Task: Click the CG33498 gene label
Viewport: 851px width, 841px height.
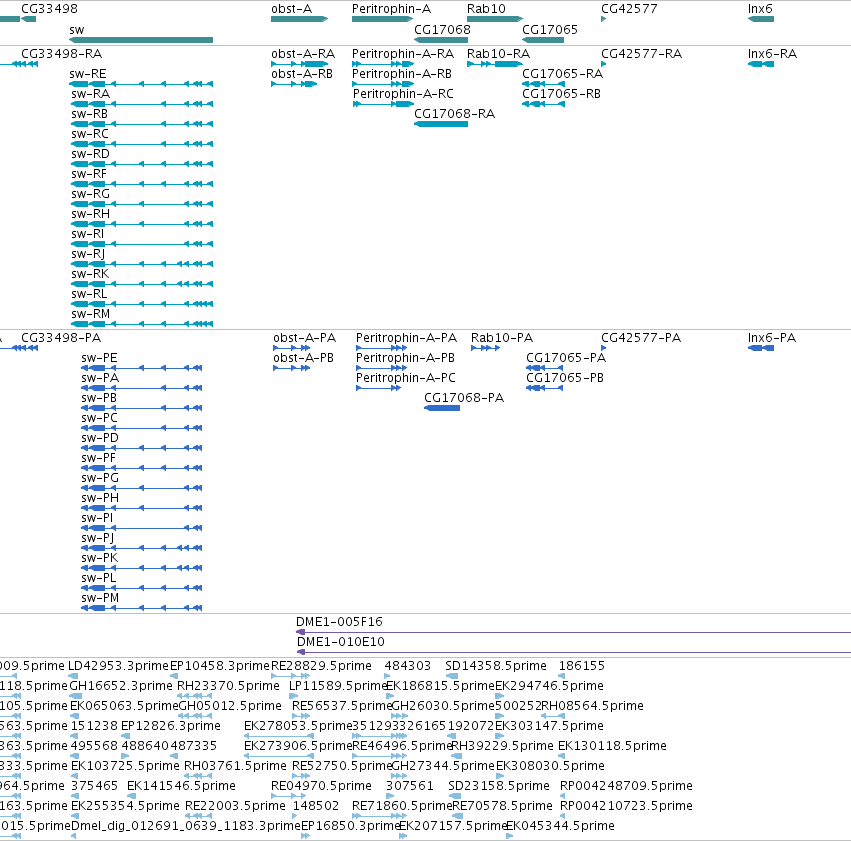Action: [49, 9]
